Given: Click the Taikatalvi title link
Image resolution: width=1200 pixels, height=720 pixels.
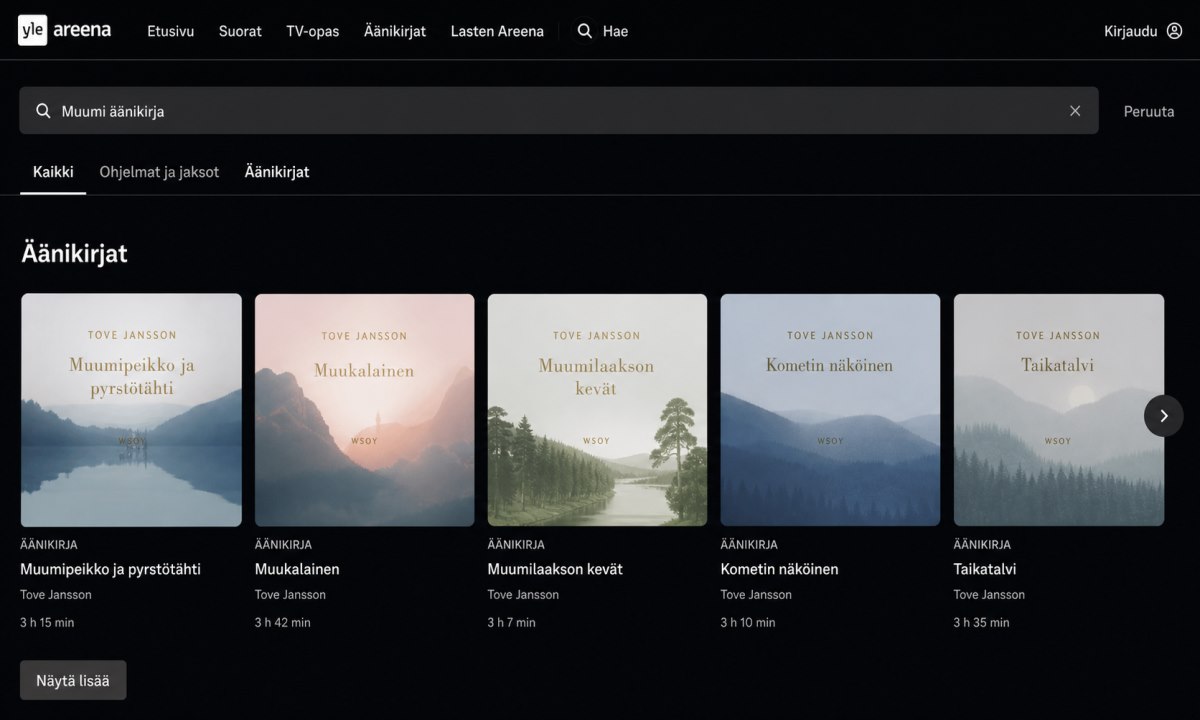Looking at the screenshot, I should point(985,569).
